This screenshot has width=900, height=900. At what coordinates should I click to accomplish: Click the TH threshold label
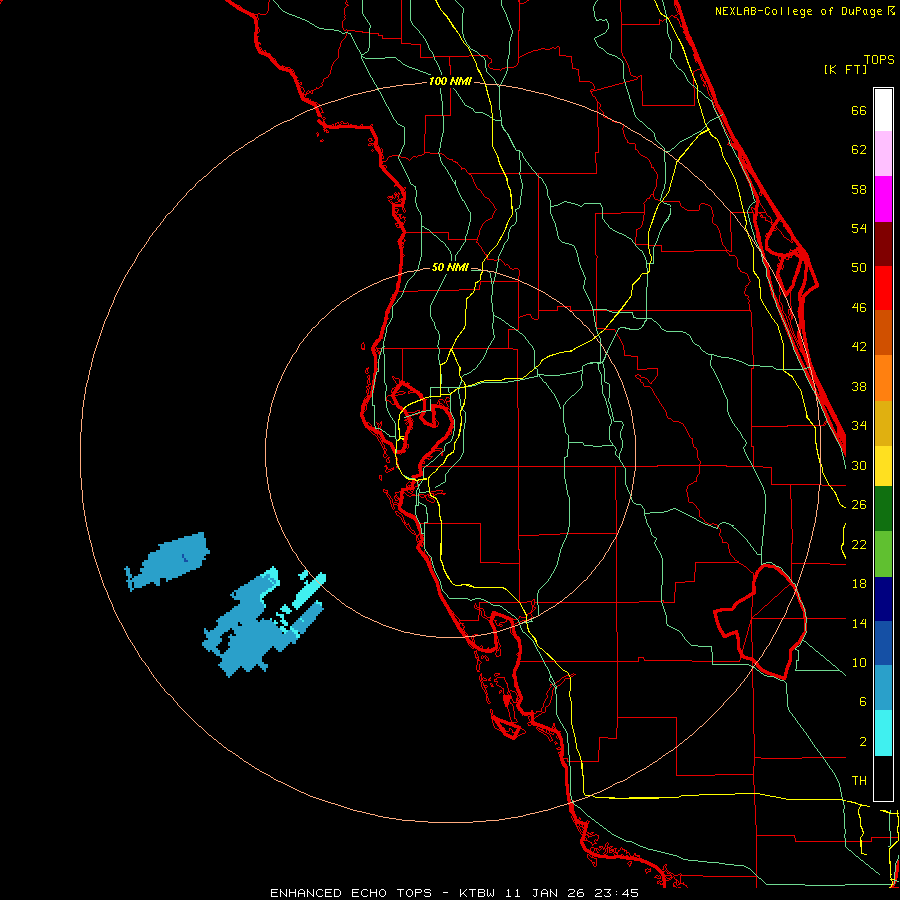[859, 781]
